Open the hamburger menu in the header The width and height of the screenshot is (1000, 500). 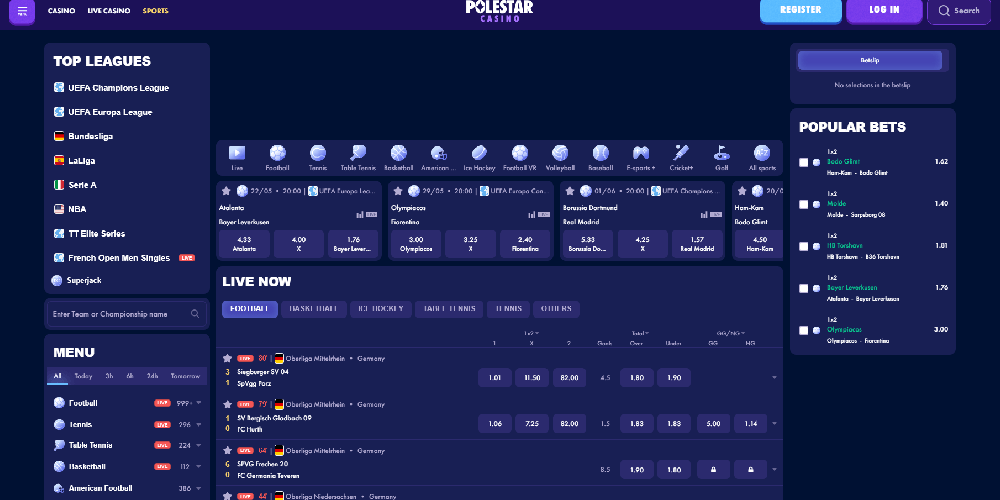click(x=22, y=11)
